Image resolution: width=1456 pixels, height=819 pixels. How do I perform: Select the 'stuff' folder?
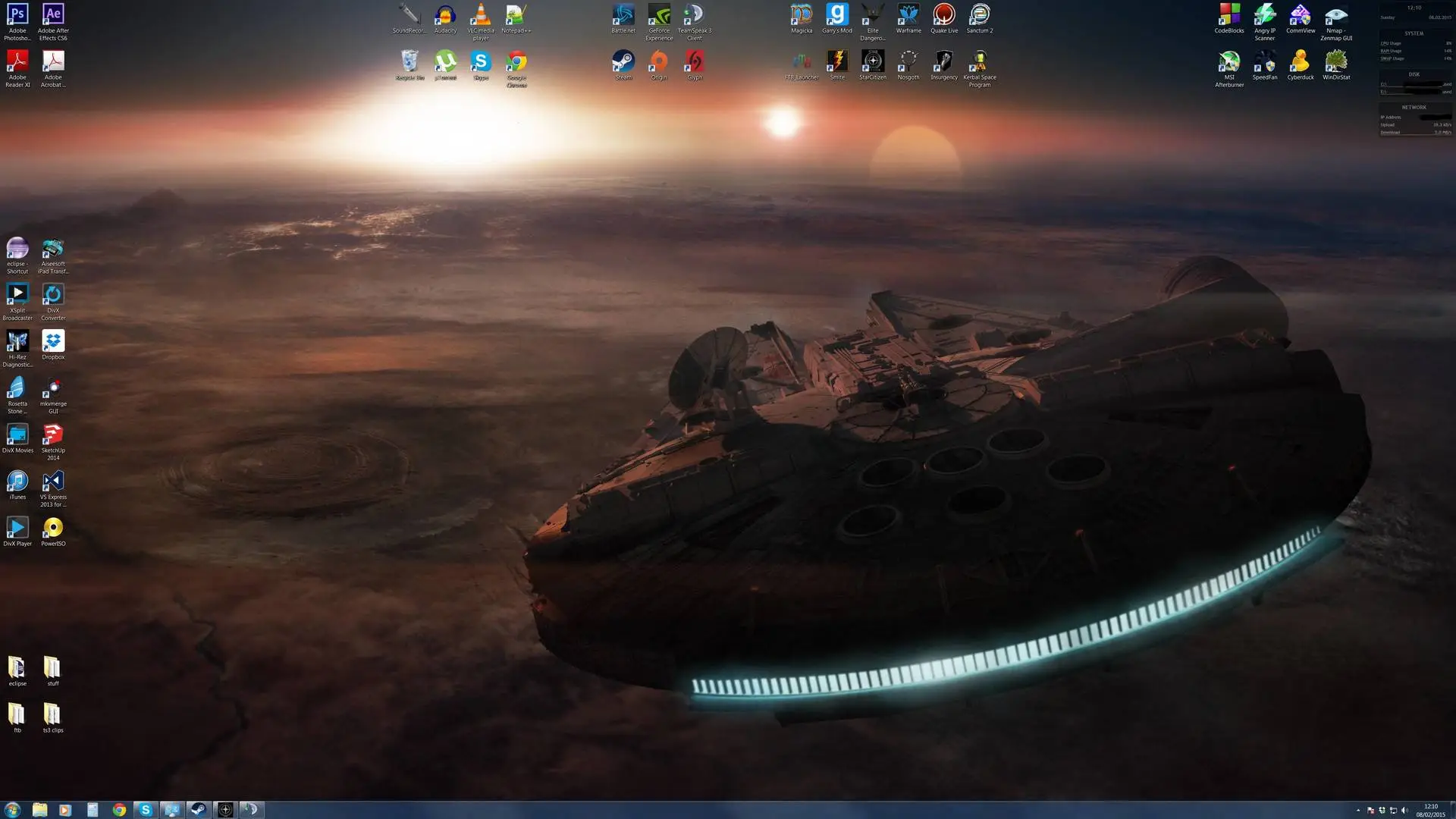pos(53,671)
